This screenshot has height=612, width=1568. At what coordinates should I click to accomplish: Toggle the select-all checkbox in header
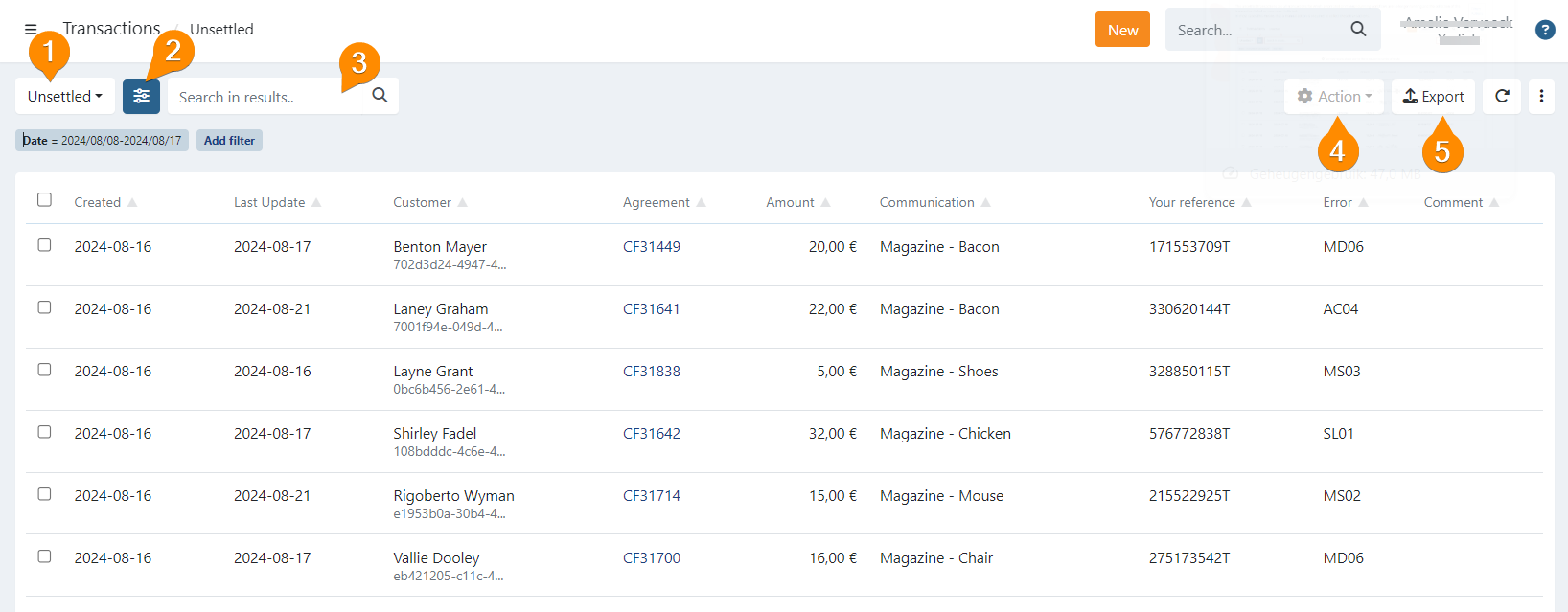pos(44,200)
